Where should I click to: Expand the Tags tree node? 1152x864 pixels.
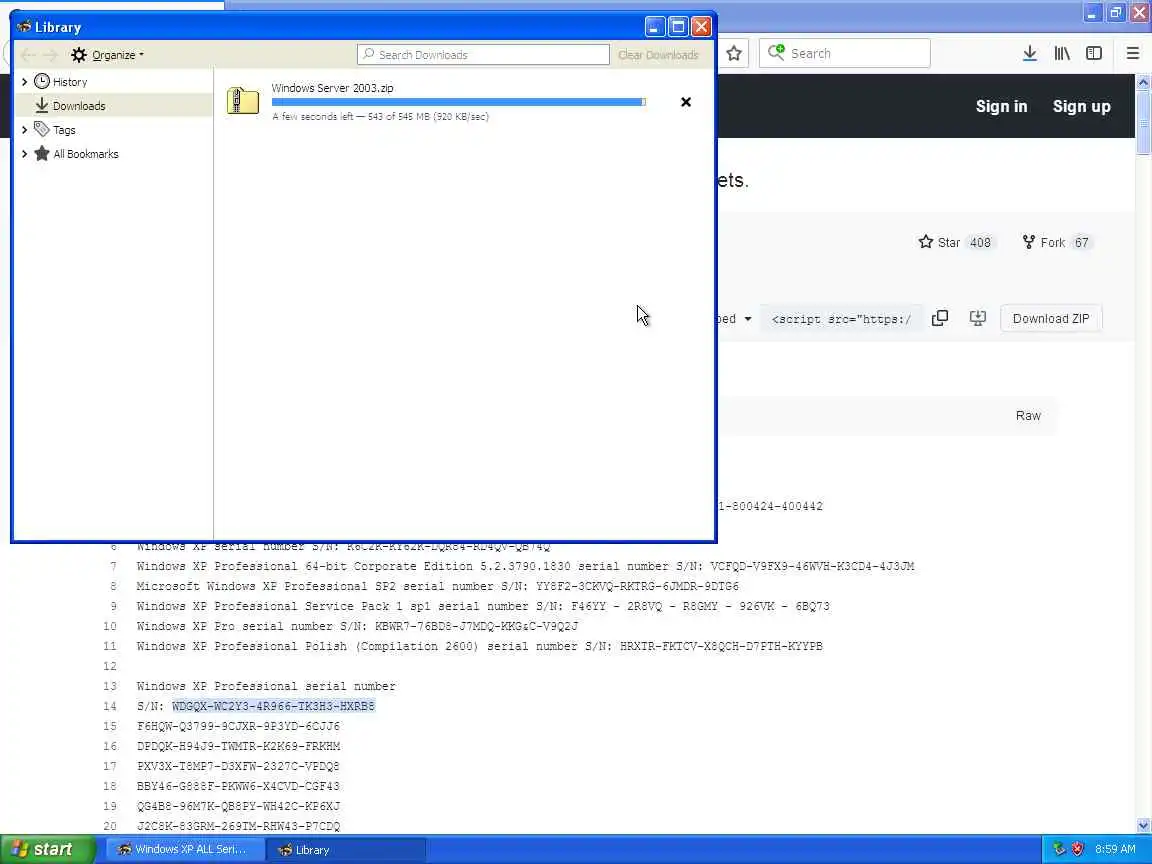pos(24,130)
